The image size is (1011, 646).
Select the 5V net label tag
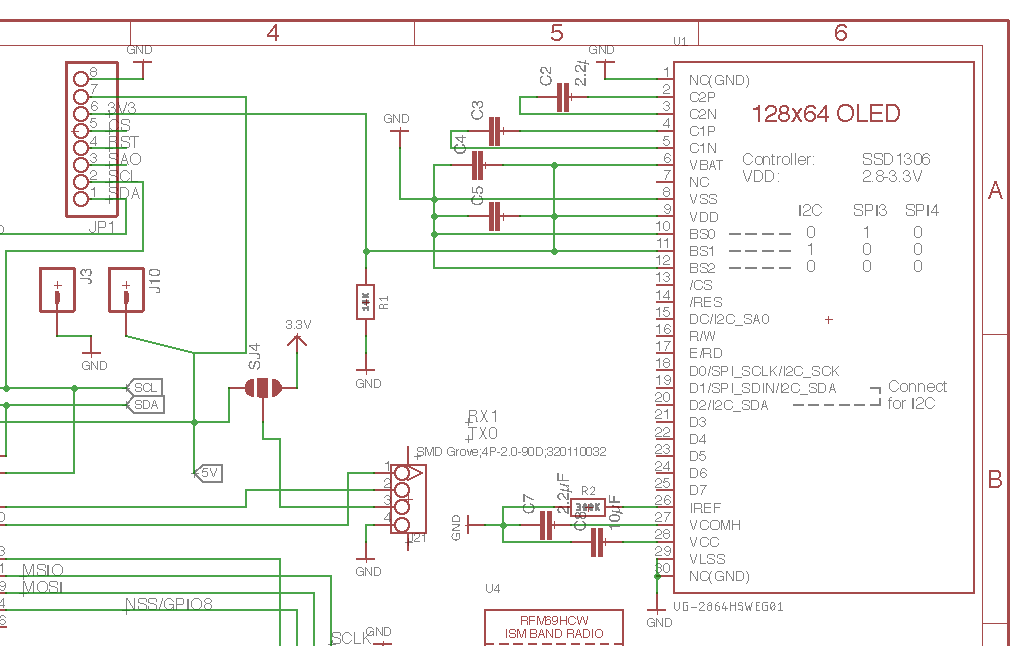(x=208, y=472)
